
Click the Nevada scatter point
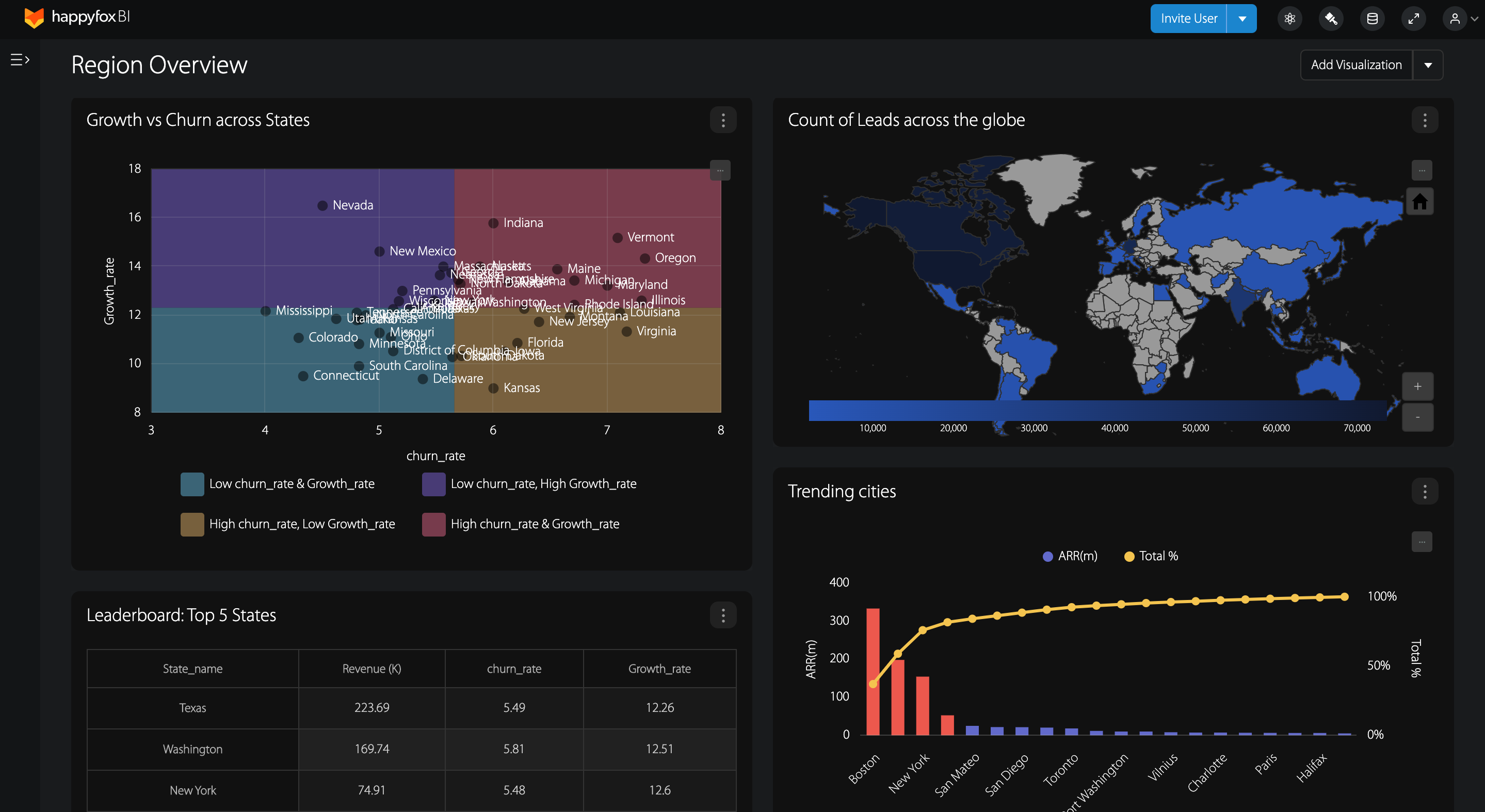pos(323,206)
